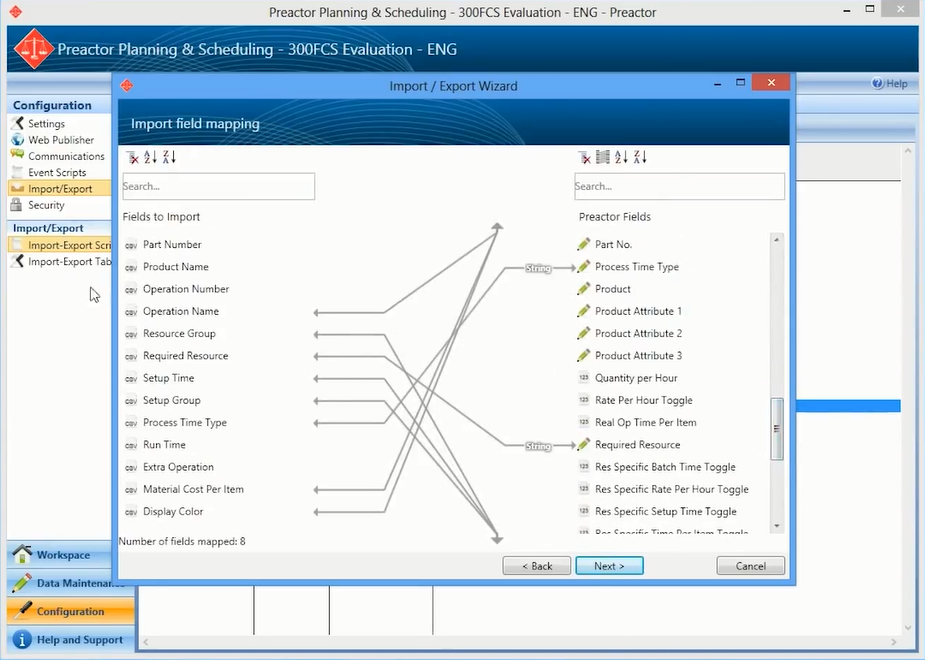Image resolution: width=925 pixels, height=660 pixels.
Task: Select Setup Time in Fields to Import
Action: [168, 378]
